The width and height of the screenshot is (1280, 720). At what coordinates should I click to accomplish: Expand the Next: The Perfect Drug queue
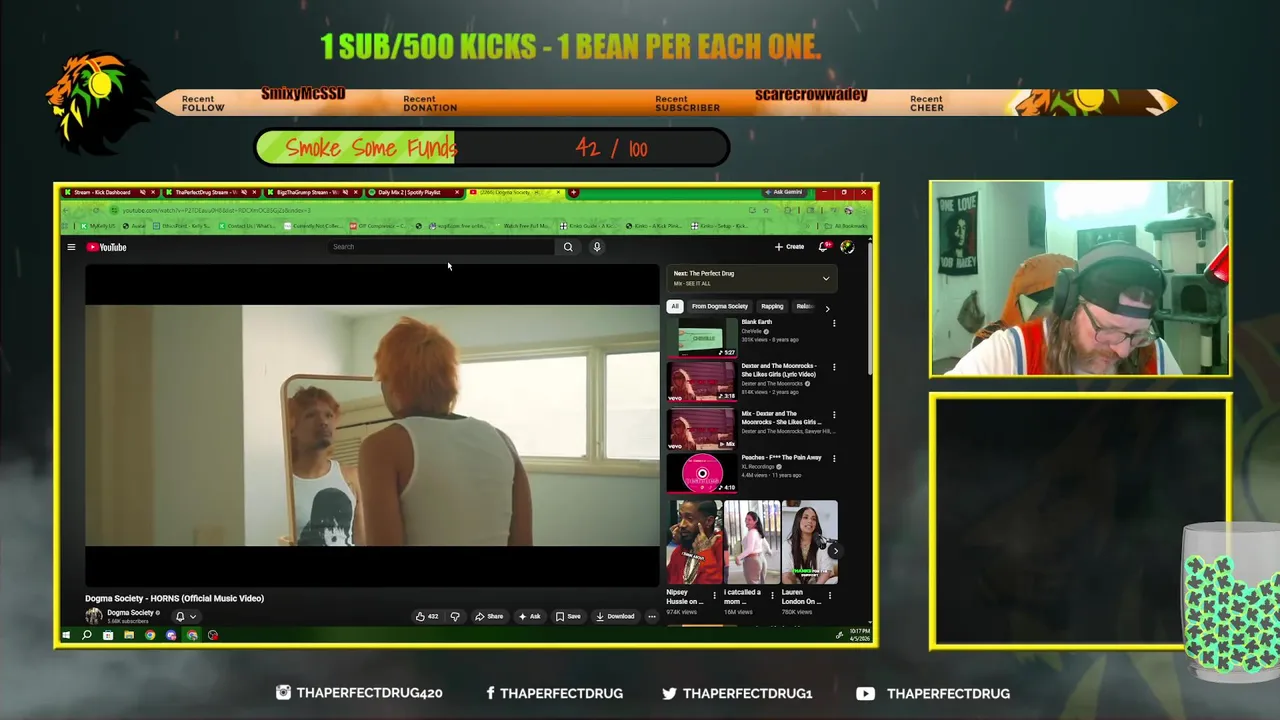pos(825,278)
